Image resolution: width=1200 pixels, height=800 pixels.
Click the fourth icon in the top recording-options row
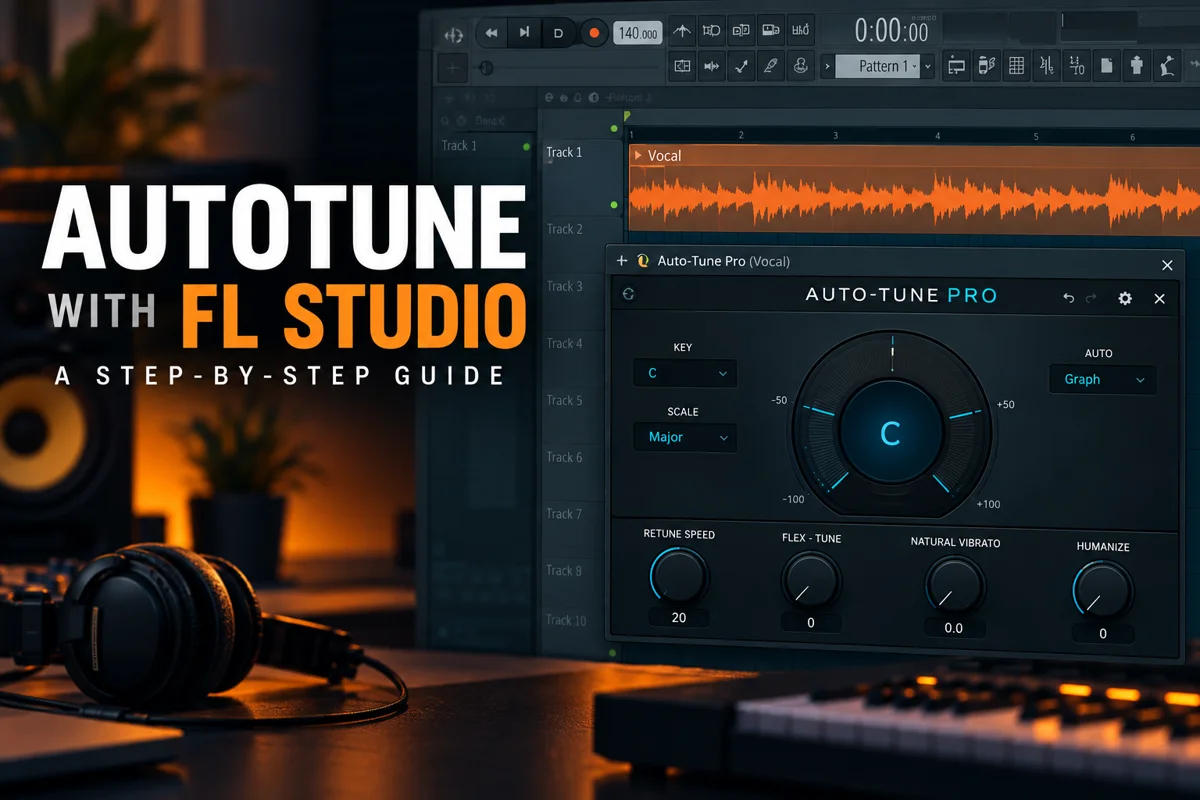(771, 31)
